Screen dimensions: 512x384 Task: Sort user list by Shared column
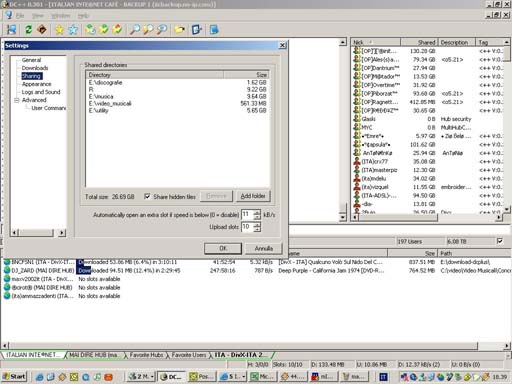click(419, 42)
